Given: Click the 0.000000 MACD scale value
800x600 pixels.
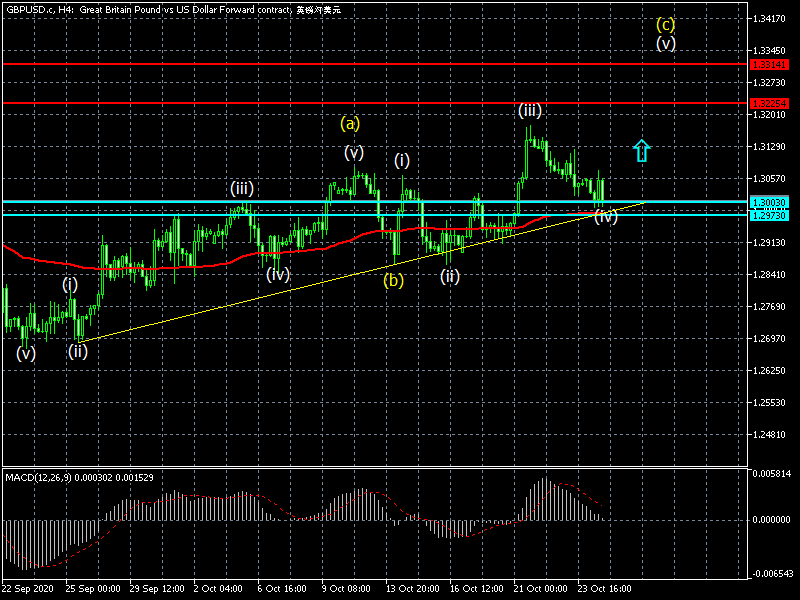Looking at the screenshot, I should [x=771, y=519].
